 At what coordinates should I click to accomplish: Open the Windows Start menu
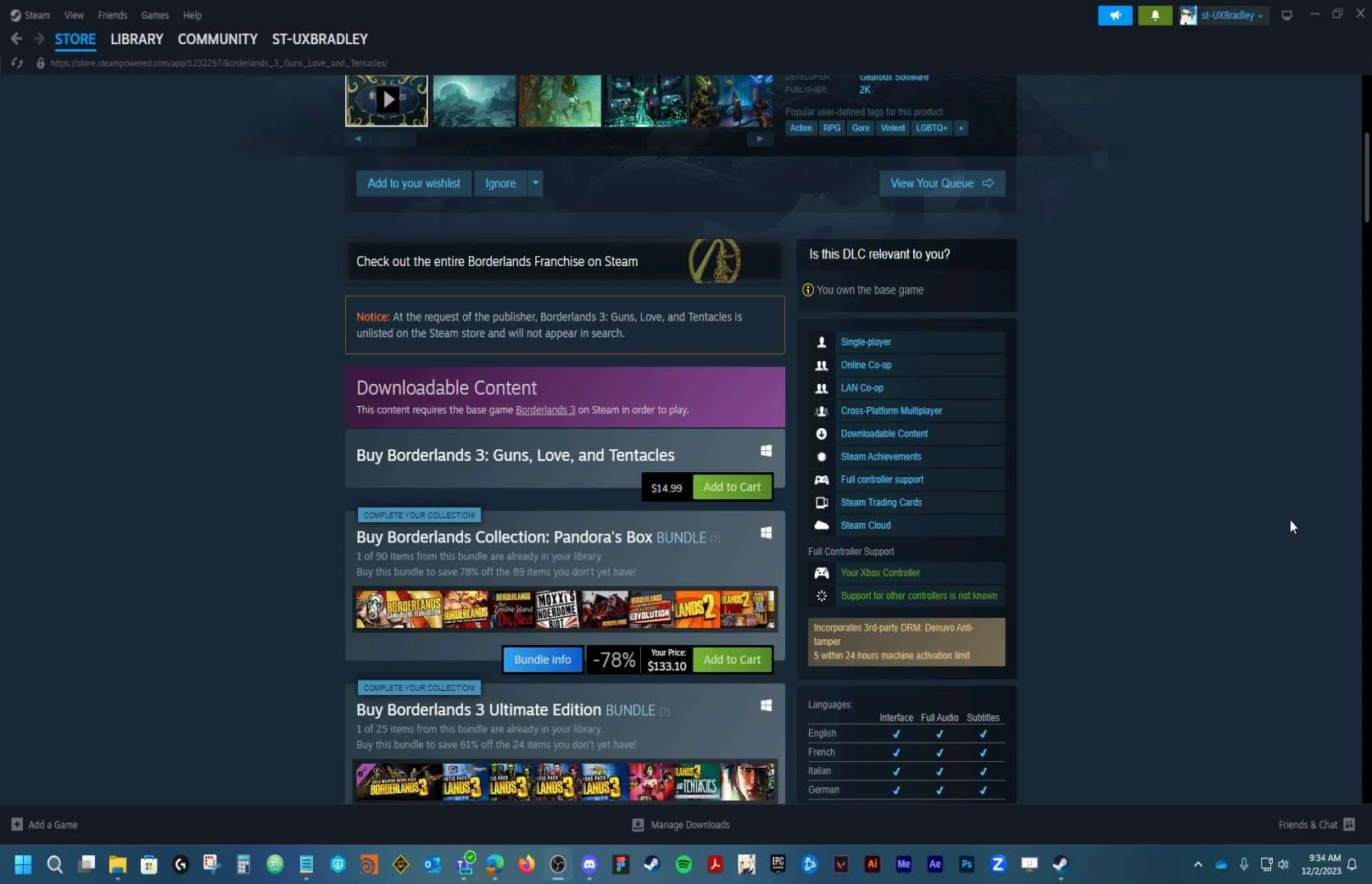click(x=23, y=865)
